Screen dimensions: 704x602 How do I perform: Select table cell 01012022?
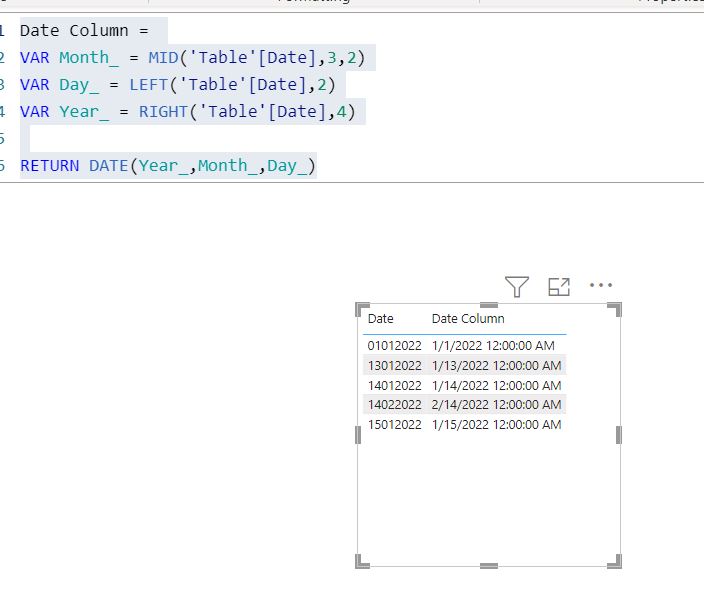pos(394,346)
